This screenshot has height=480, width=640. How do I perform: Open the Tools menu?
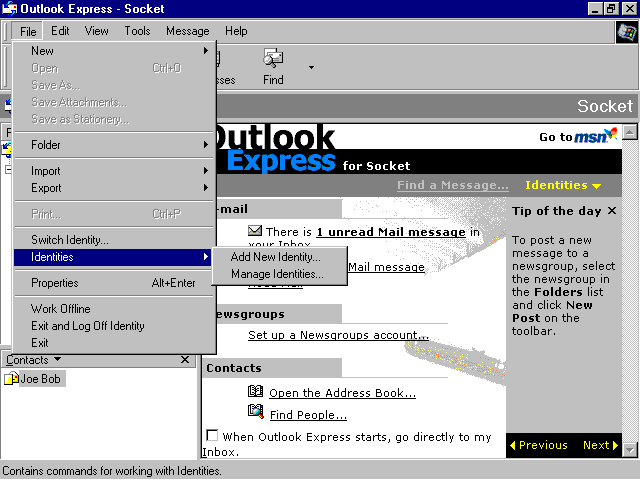pyautogui.click(x=137, y=31)
